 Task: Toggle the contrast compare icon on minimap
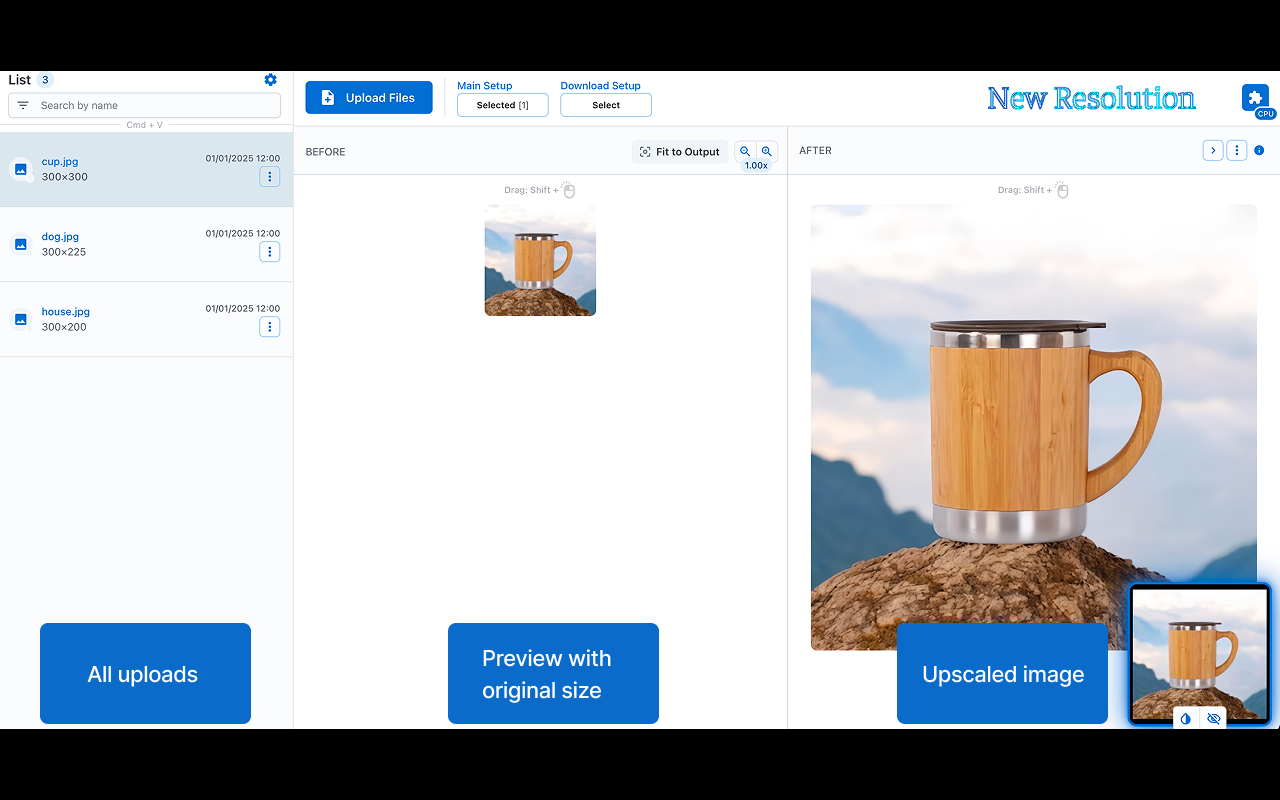point(1186,718)
